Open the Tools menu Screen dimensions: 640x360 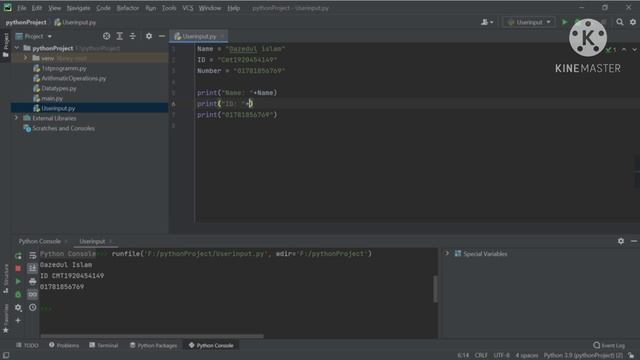click(x=169, y=8)
